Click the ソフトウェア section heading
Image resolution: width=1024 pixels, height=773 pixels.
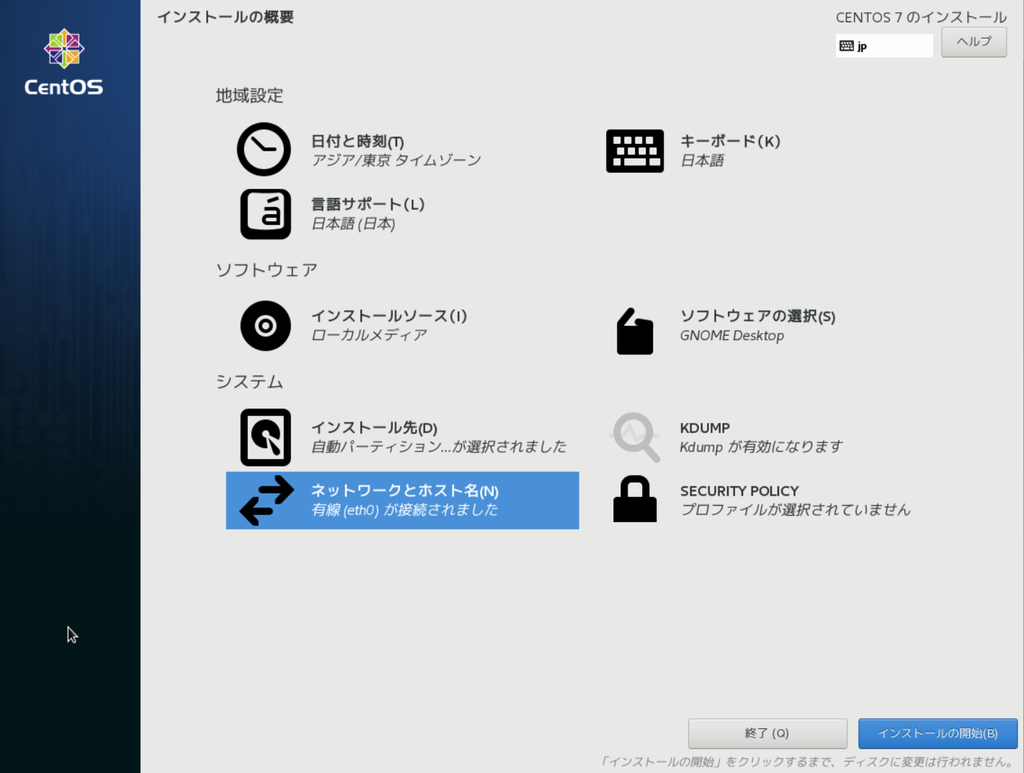266,270
